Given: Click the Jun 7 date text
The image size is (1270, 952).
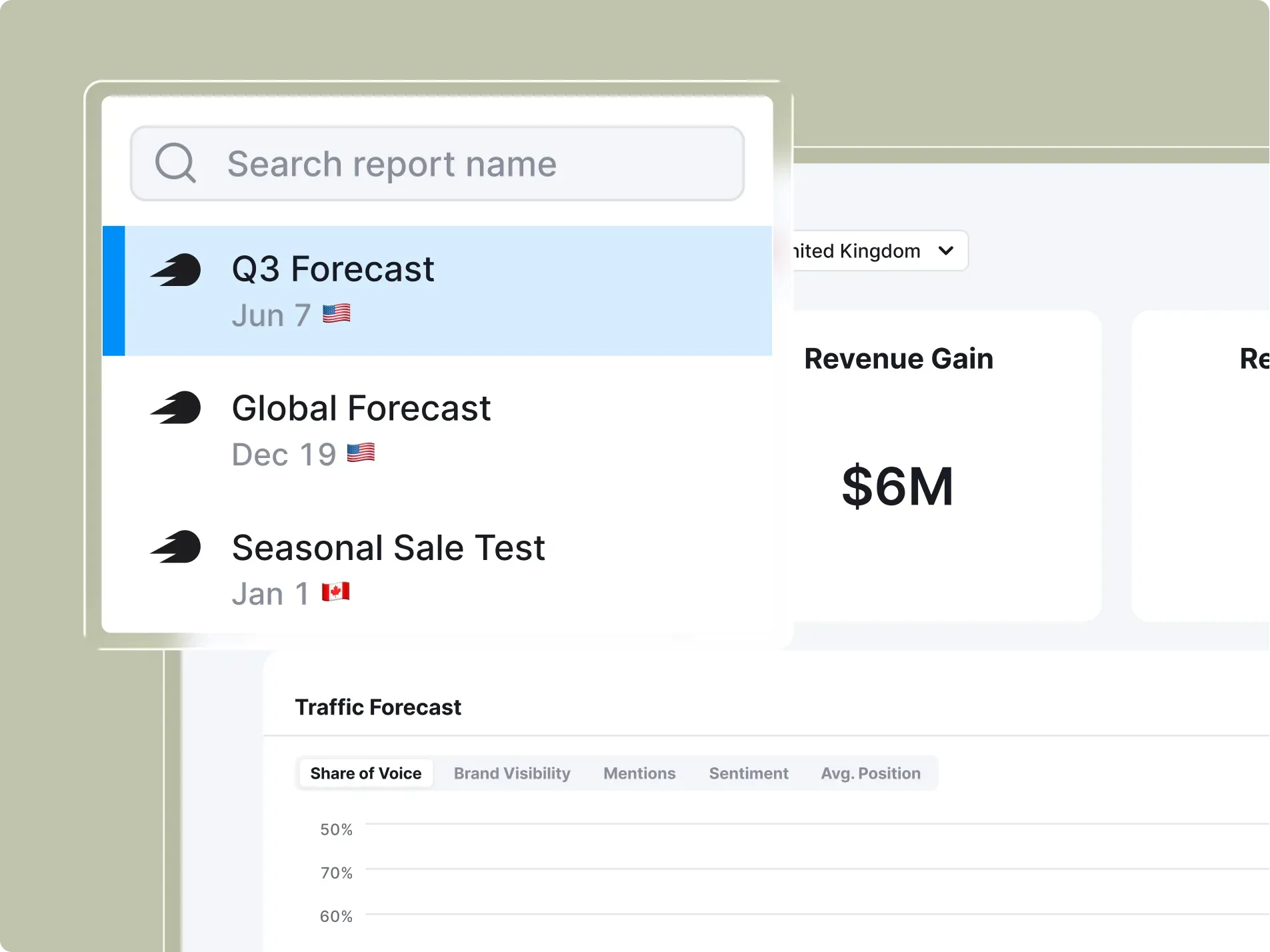Looking at the screenshot, I should [271, 315].
